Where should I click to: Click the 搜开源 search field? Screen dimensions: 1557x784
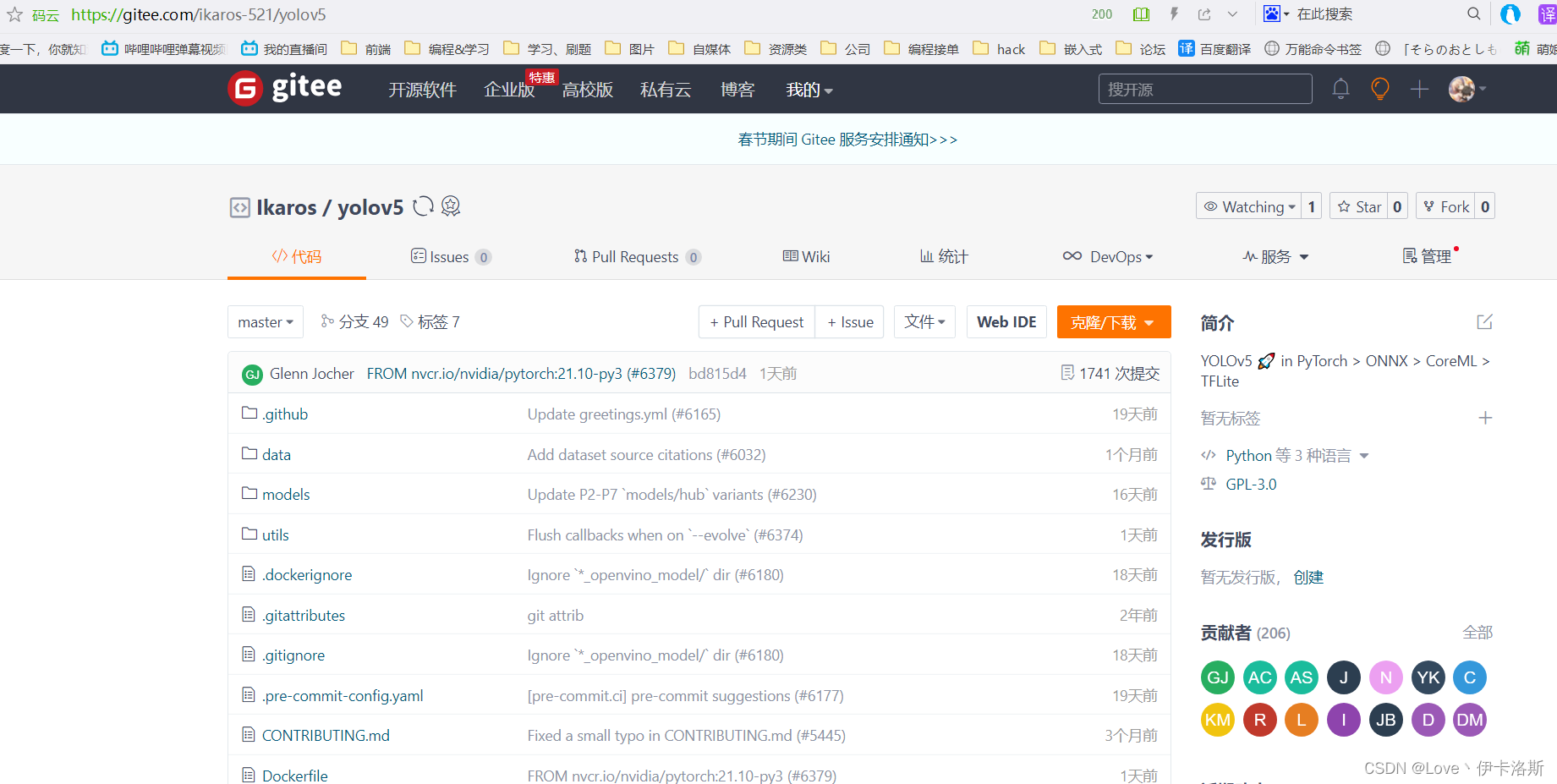point(1205,89)
